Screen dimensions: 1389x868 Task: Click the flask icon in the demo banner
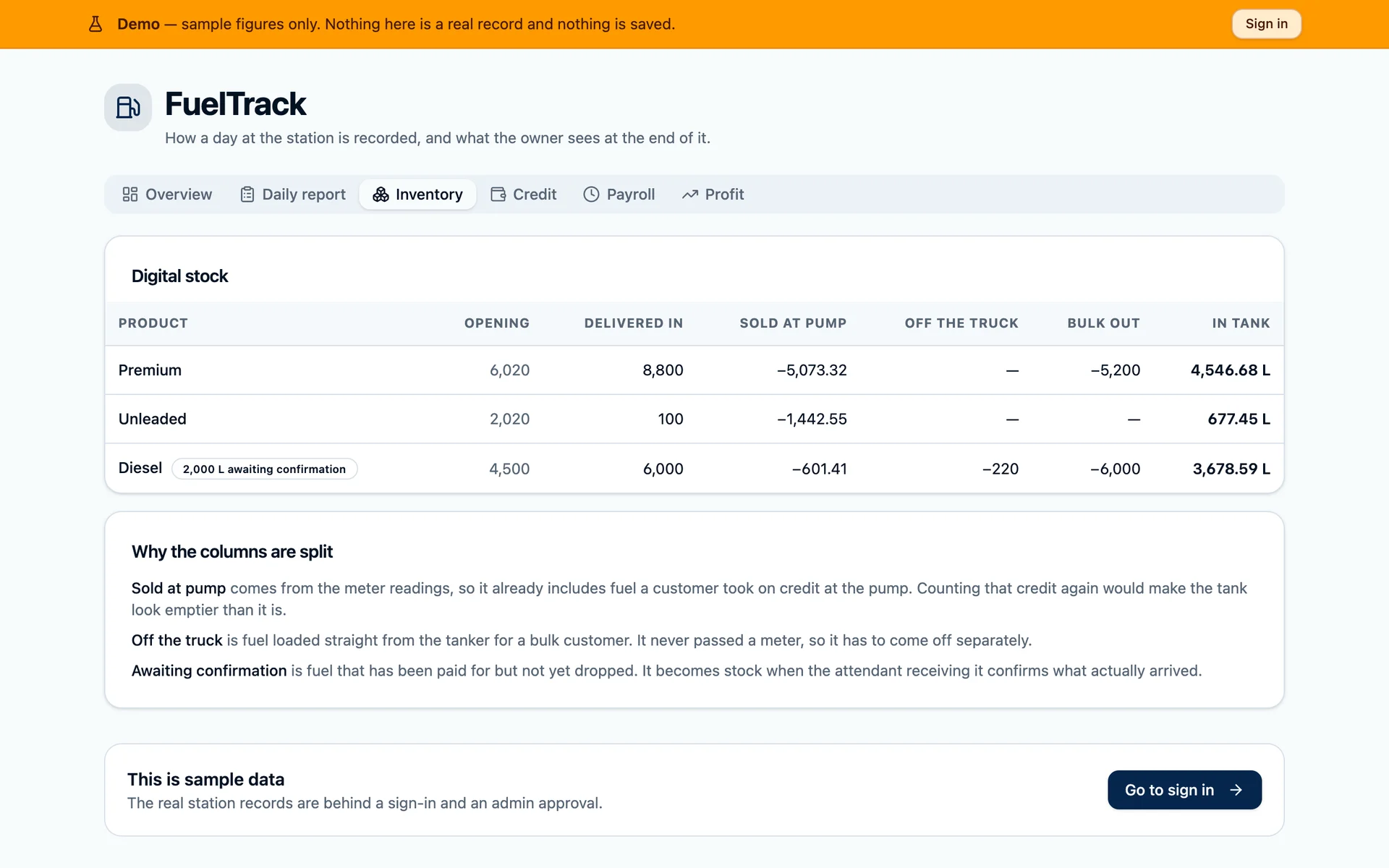point(95,24)
